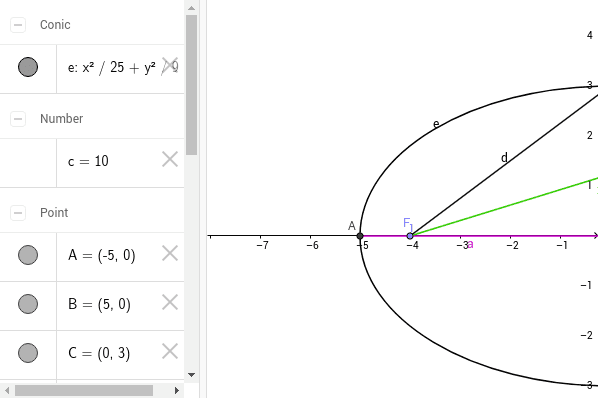Click the vertical scrollbar thumb
The height and width of the screenshot is (400, 600).
(x=192, y=85)
